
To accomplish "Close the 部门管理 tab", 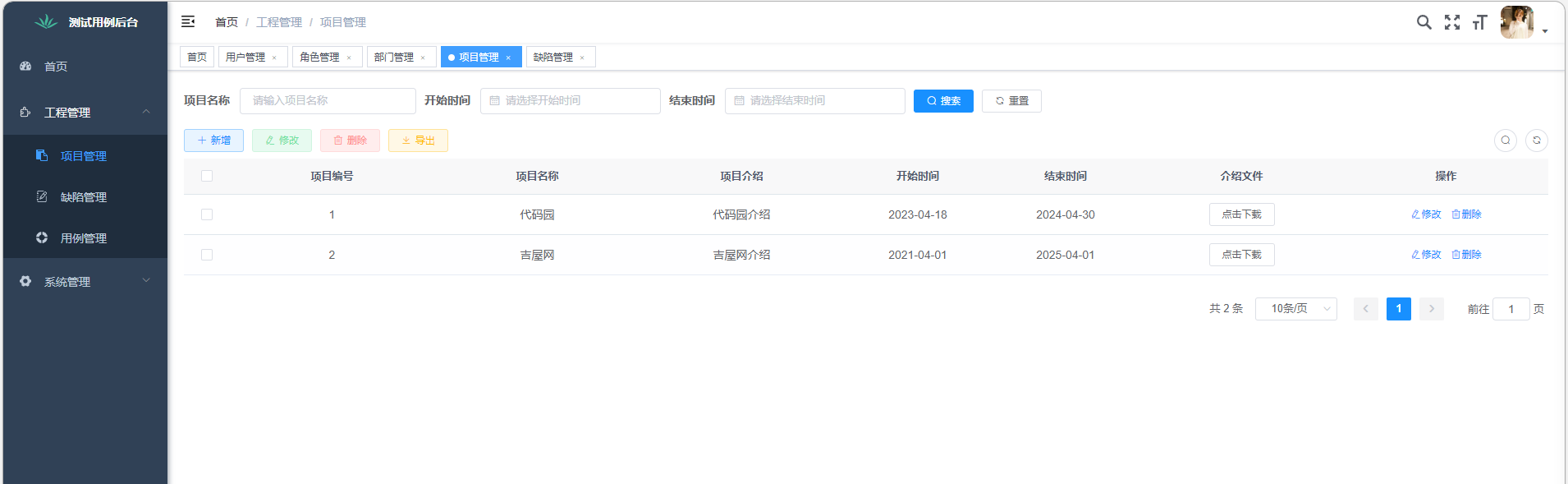I will [x=423, y=58].
